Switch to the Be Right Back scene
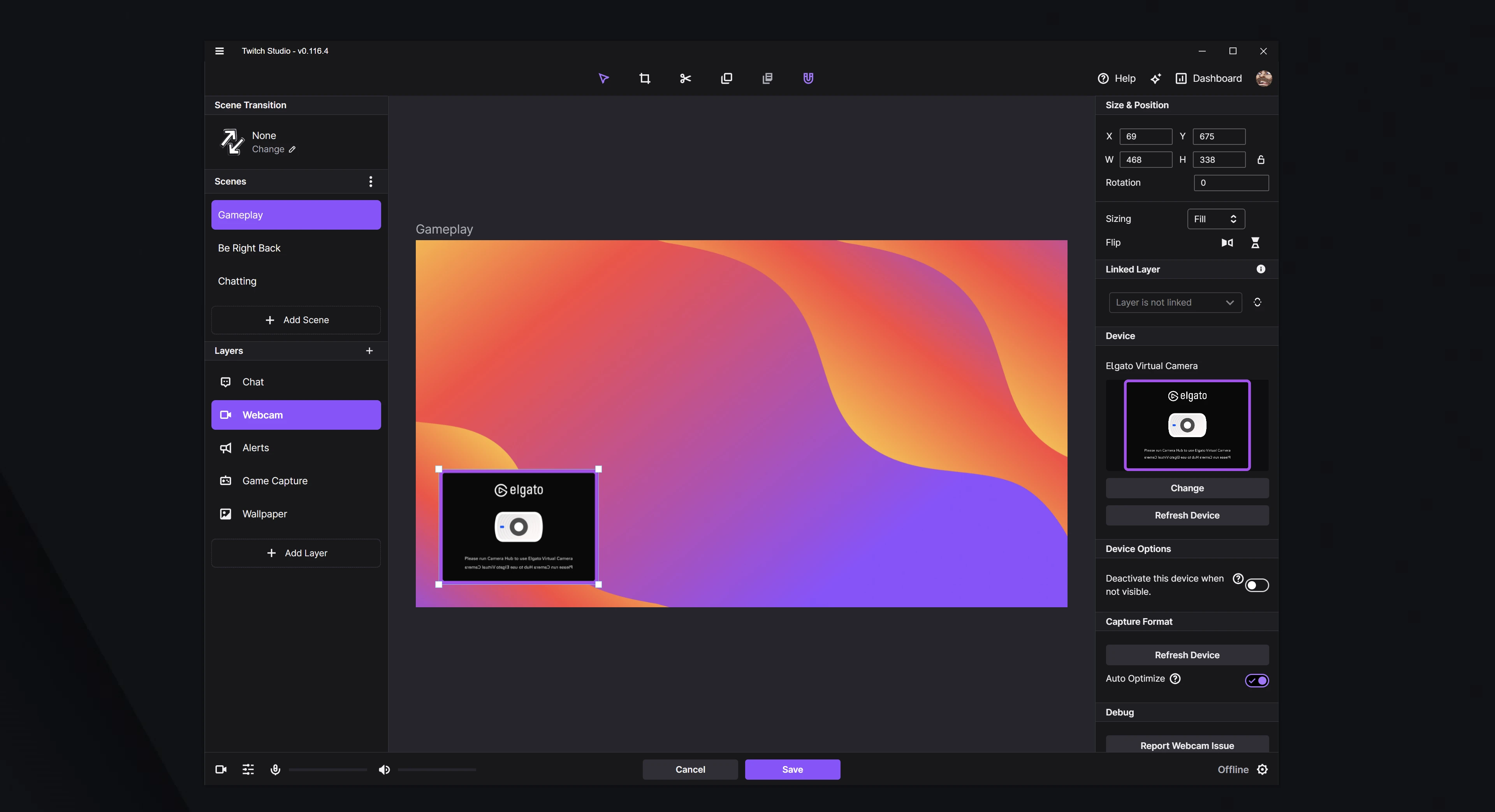Screen dimensions: 1495x812 296,248
